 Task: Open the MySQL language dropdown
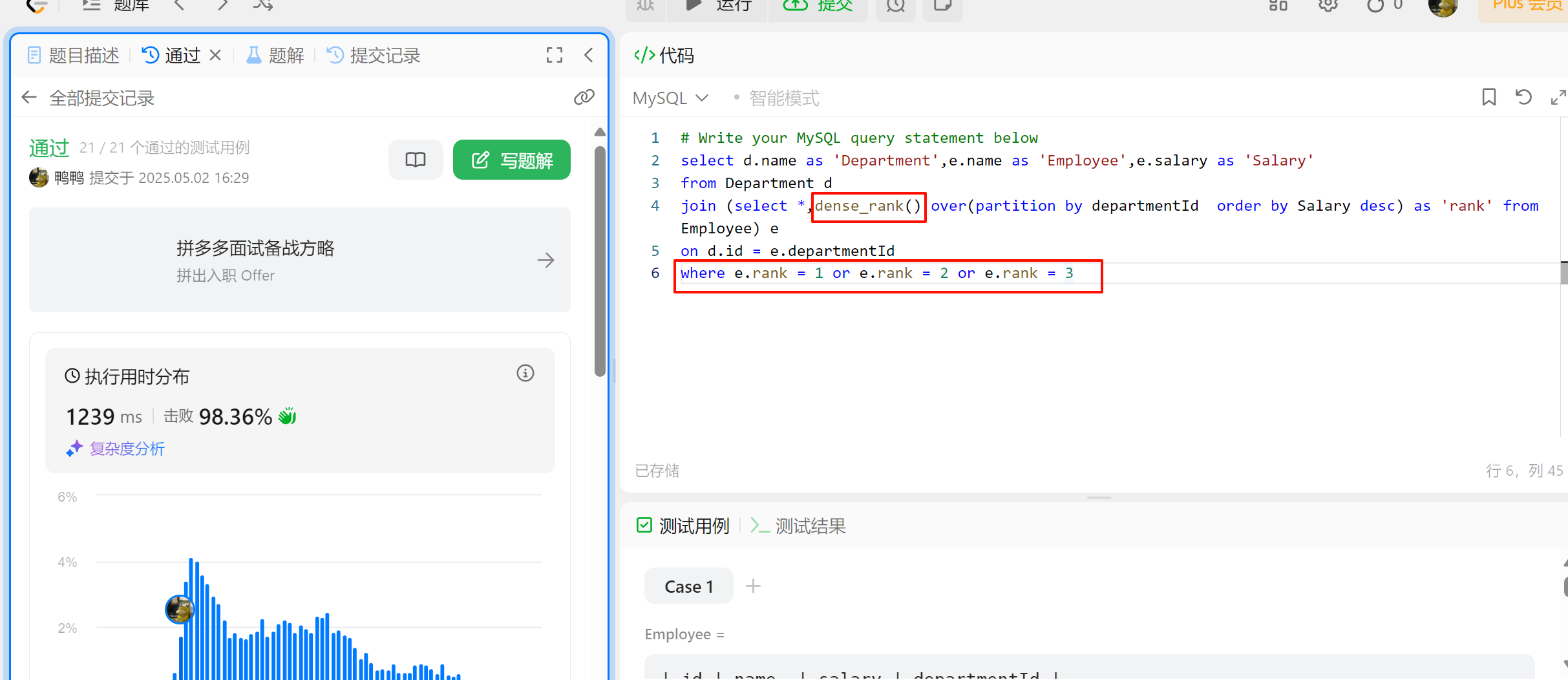tap(671, 98)
